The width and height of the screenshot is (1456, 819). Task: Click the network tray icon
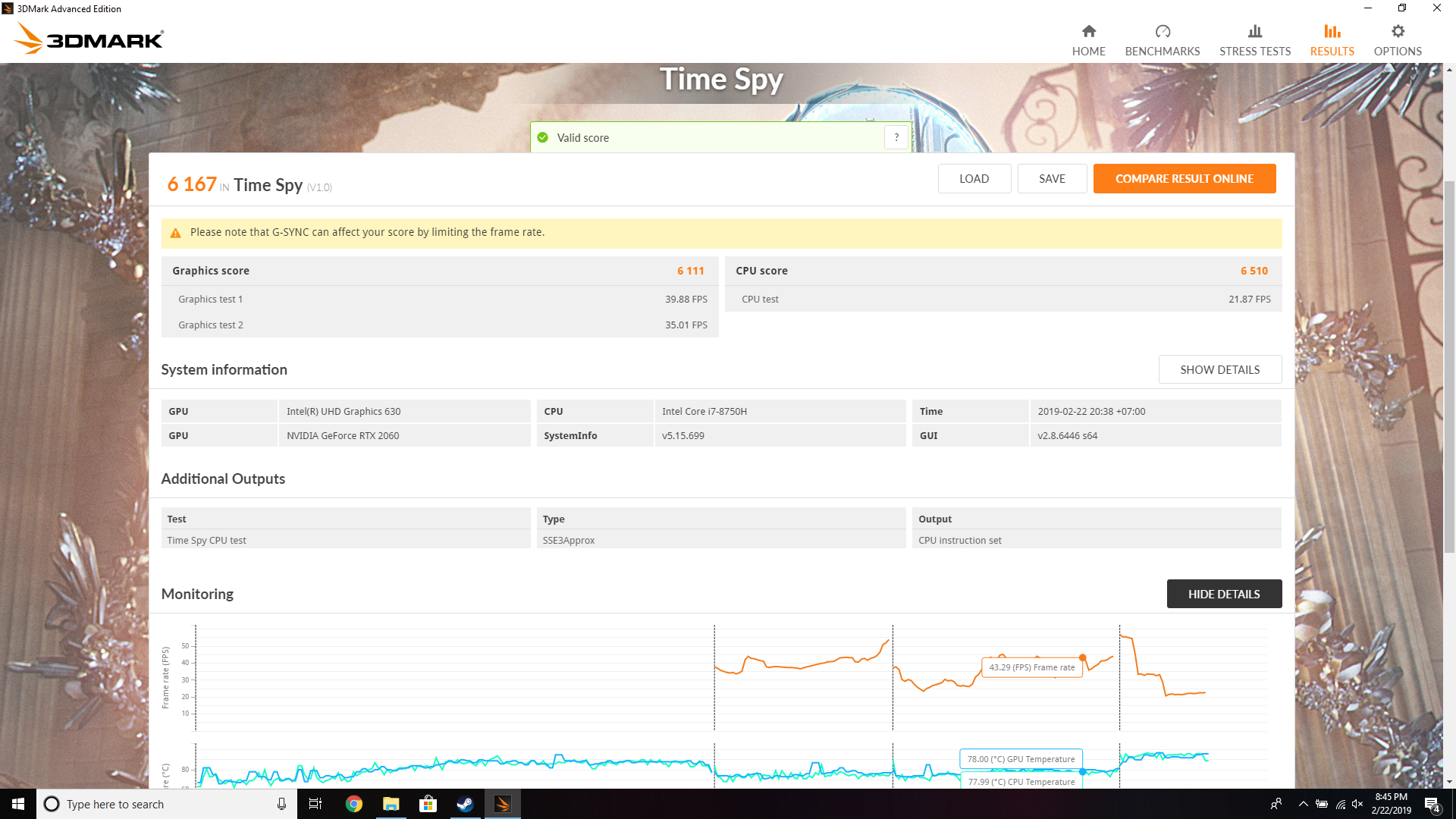[x=1340, y=804]
